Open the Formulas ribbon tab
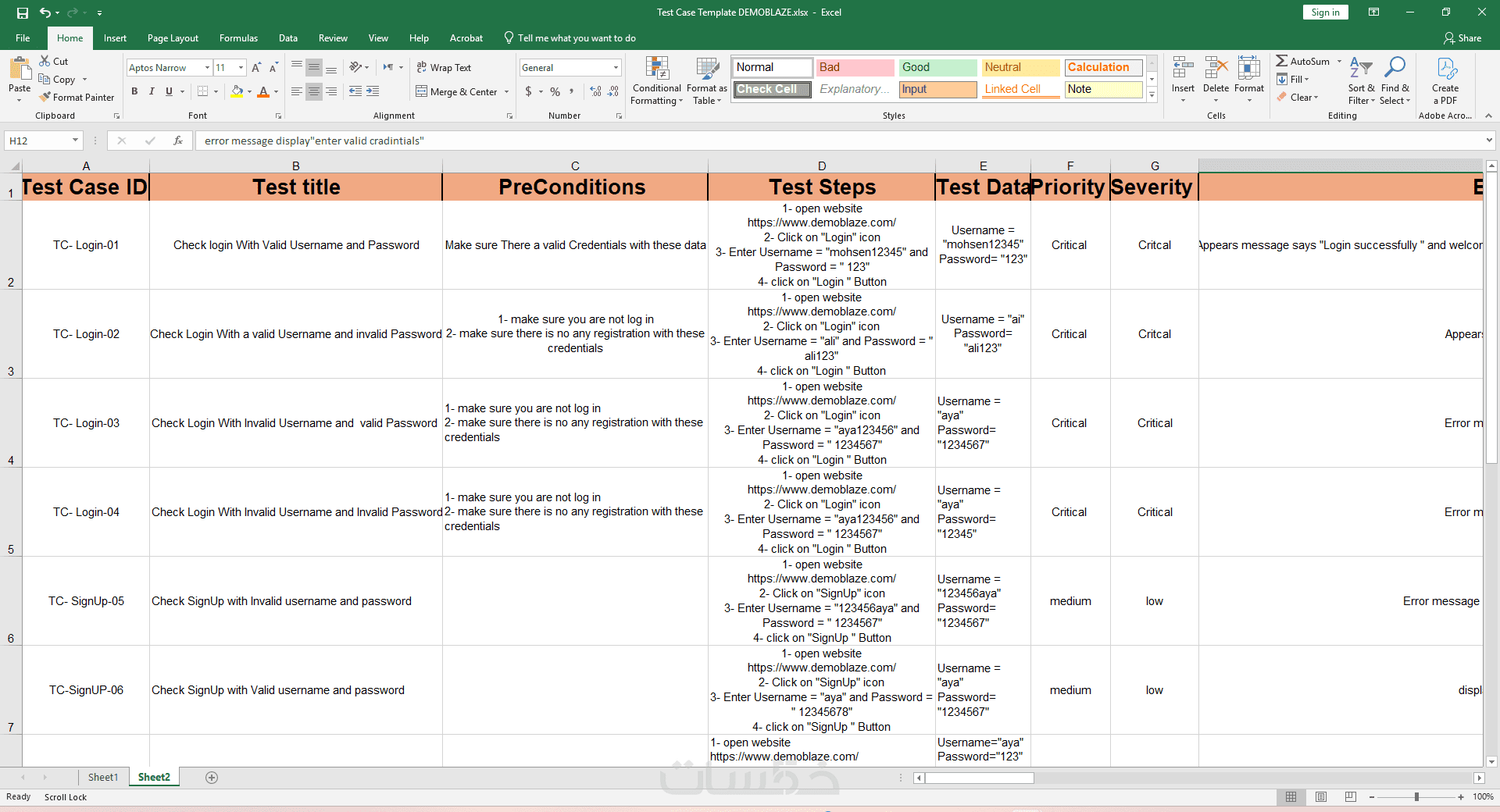This screenshot has height=812, width=1500. [x=238, y=38]
